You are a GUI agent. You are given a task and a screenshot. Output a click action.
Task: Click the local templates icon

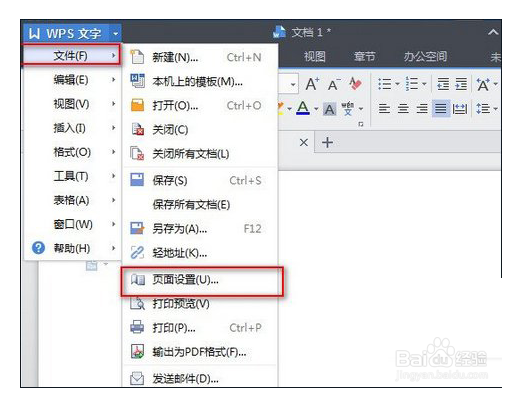click(137, 81)
